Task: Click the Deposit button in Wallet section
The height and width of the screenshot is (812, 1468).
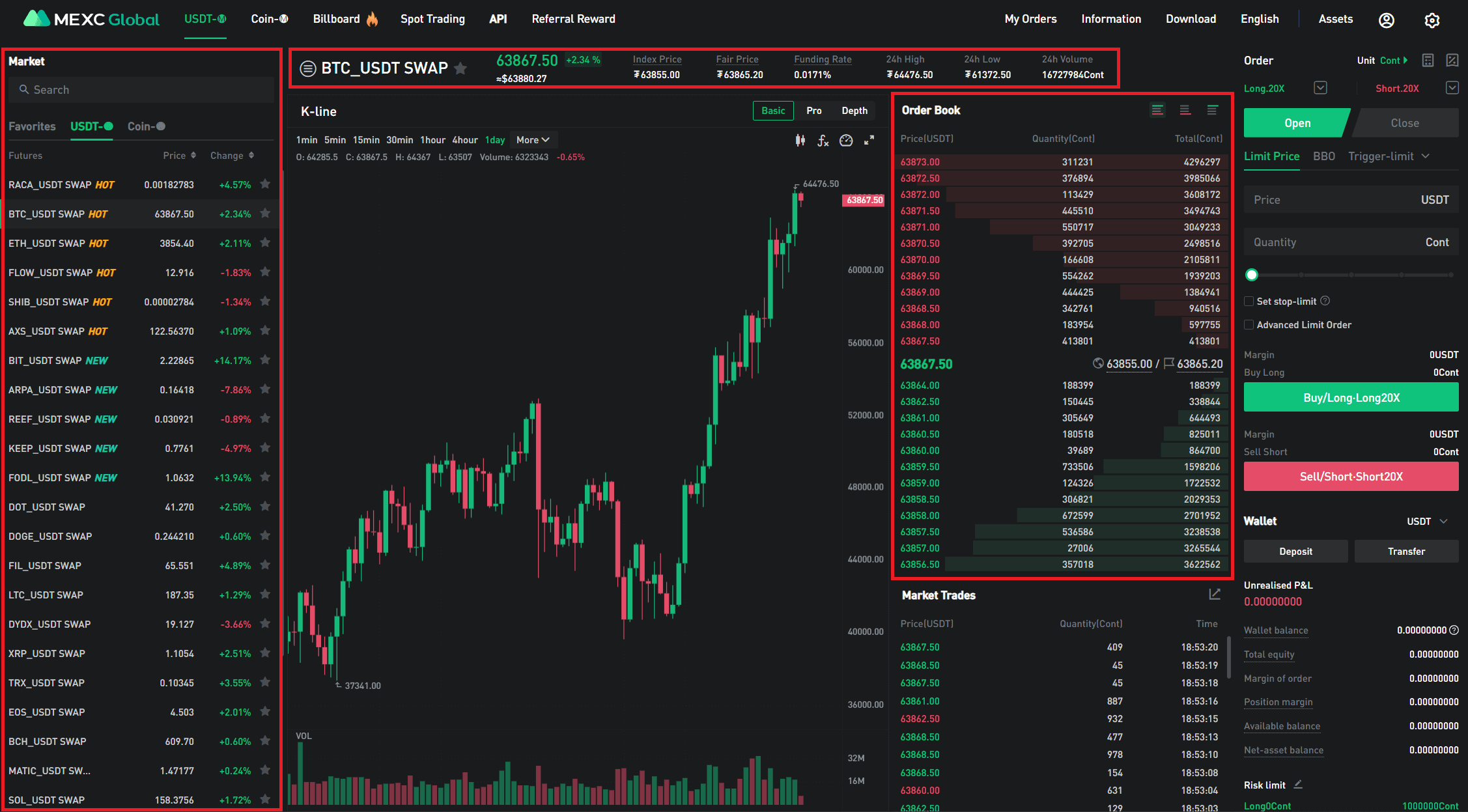Action: [x=1295, y=550]
